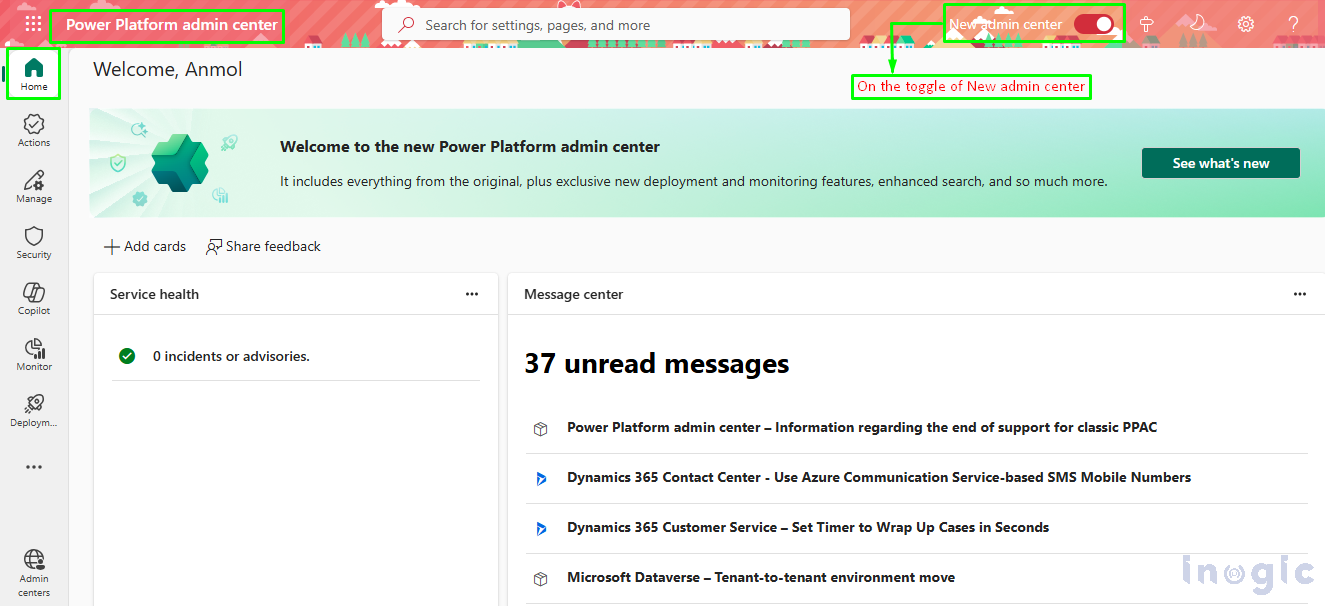
Task: Open the settings gear in the header
Action: click(x=1245, y=25)
